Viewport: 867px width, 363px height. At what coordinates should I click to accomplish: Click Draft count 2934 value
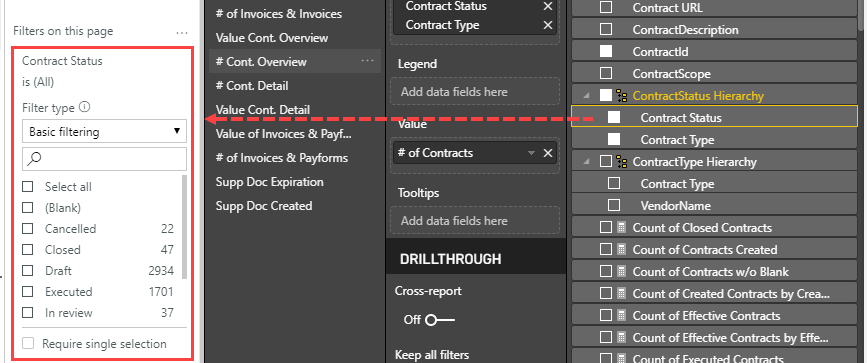point(161,271)
